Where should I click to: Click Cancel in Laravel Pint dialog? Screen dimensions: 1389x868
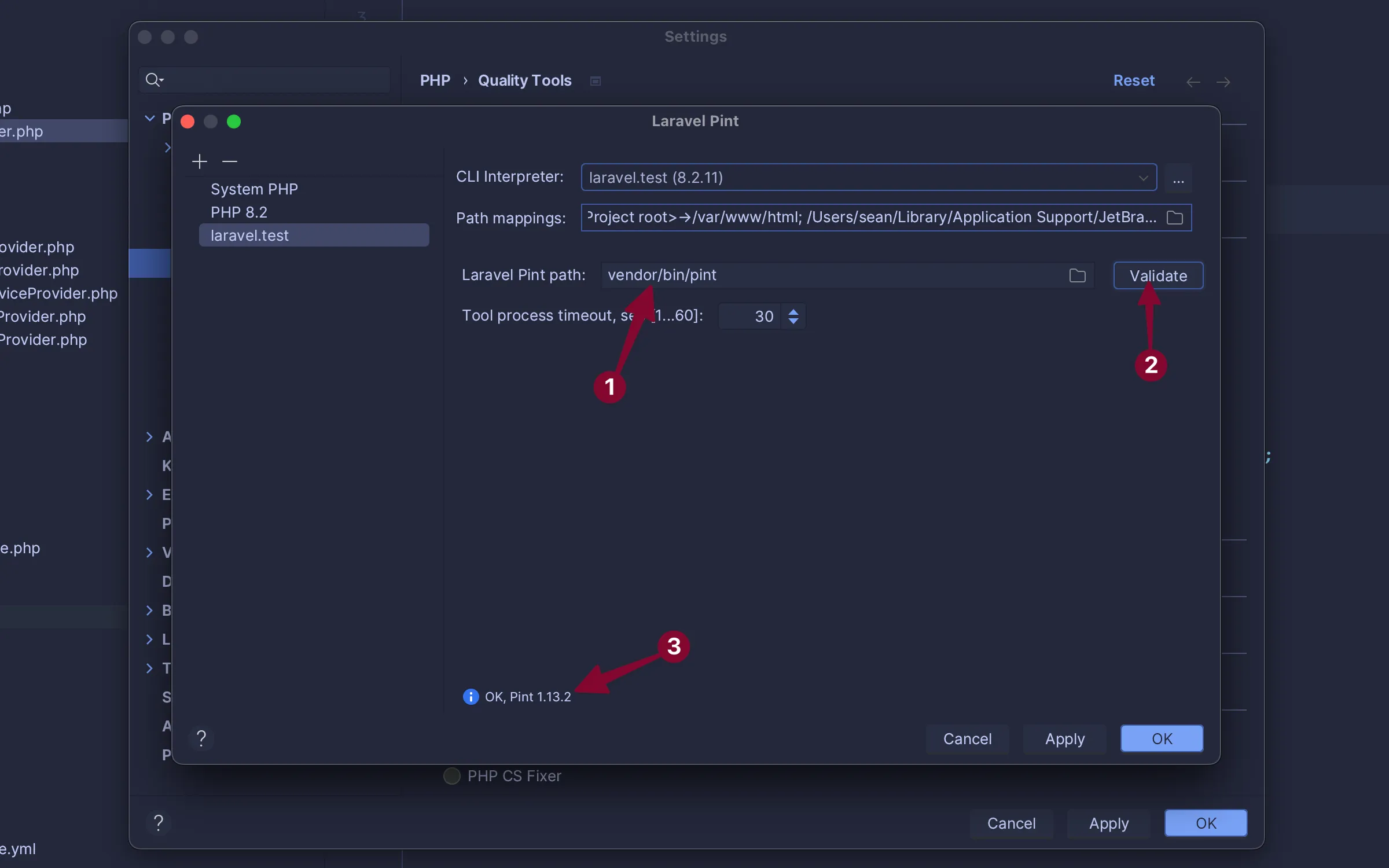tap(967, 739)
